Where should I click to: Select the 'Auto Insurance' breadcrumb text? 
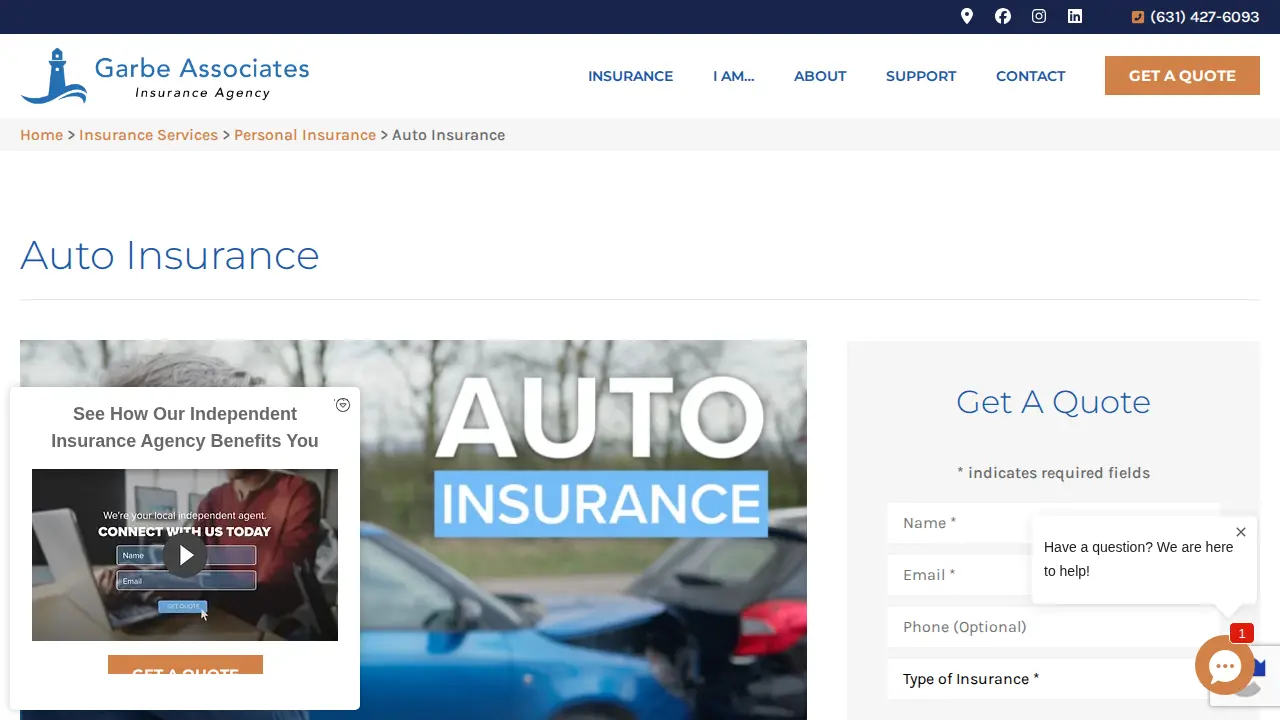[448, 135]
